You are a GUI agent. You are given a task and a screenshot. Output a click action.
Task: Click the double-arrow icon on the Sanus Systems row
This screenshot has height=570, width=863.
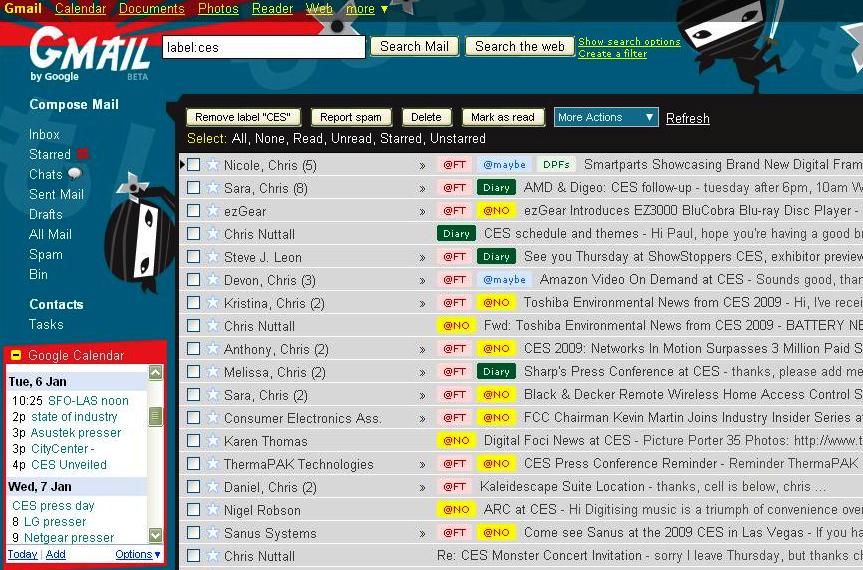[422, 534]
